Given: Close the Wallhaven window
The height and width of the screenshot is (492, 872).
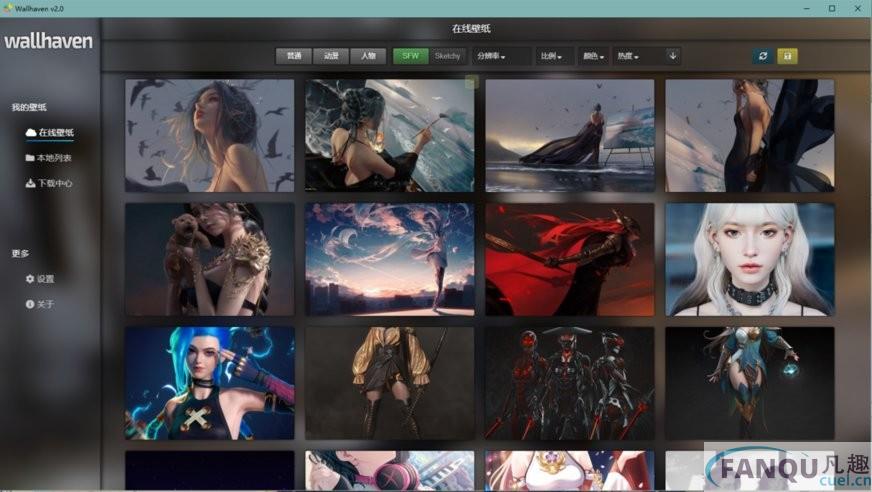Looking at the screenshot, I should tap(858, 8).
